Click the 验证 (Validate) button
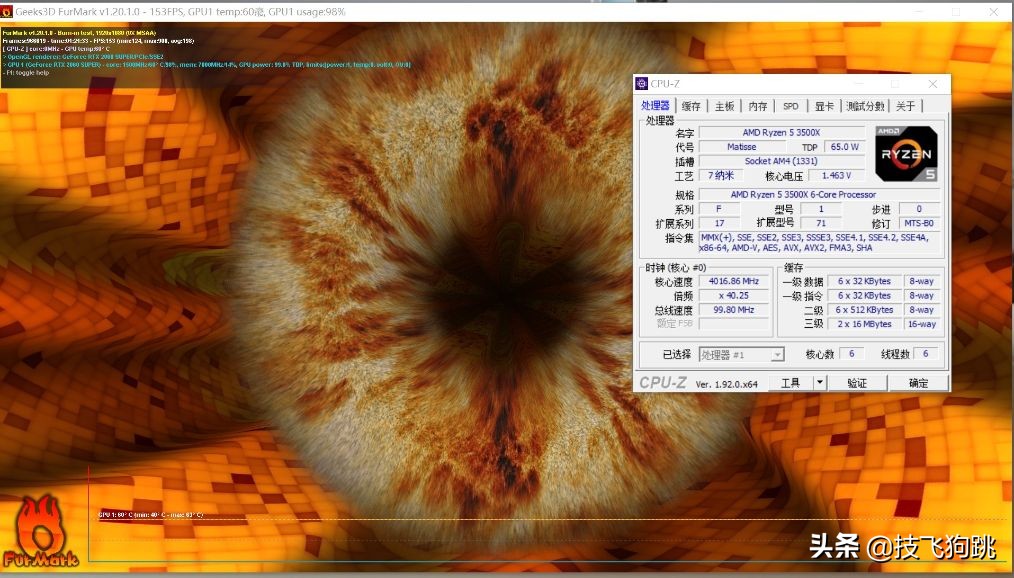Screen dimensions: 1014x578 tap(856, 382)
